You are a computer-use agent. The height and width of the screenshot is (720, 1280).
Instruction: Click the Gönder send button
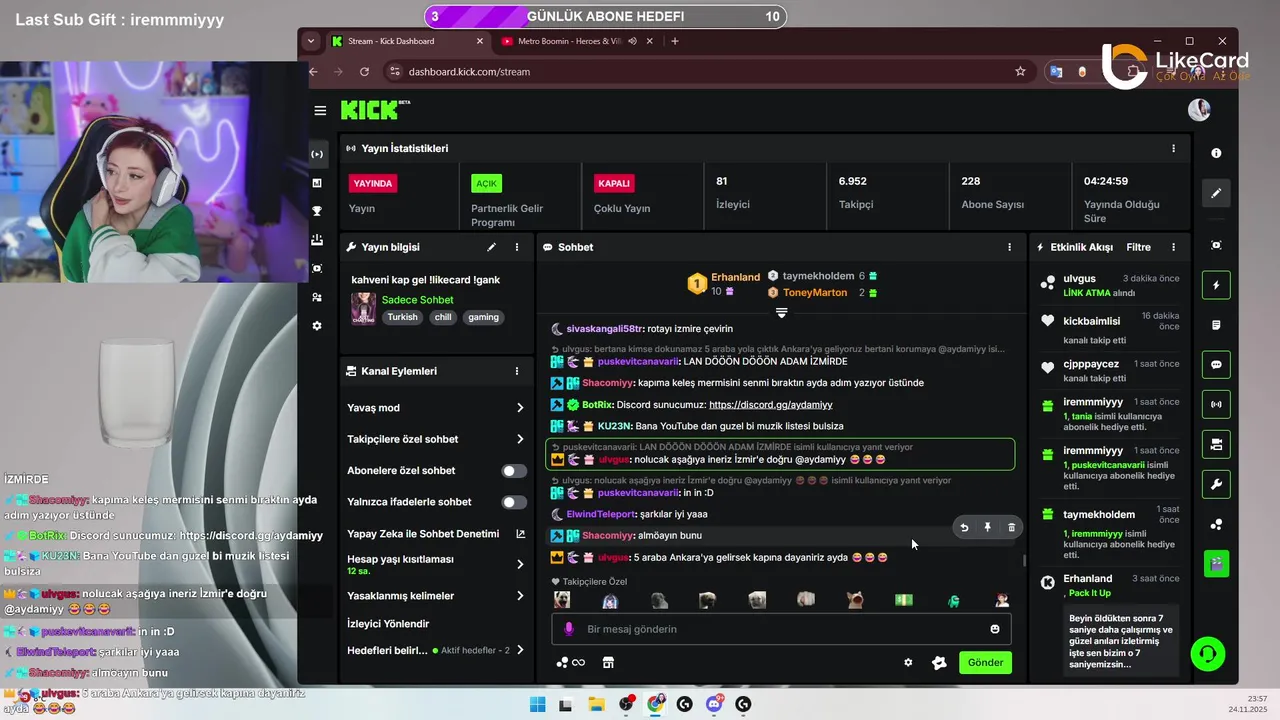pyautogui.click(x=985, y=662)
